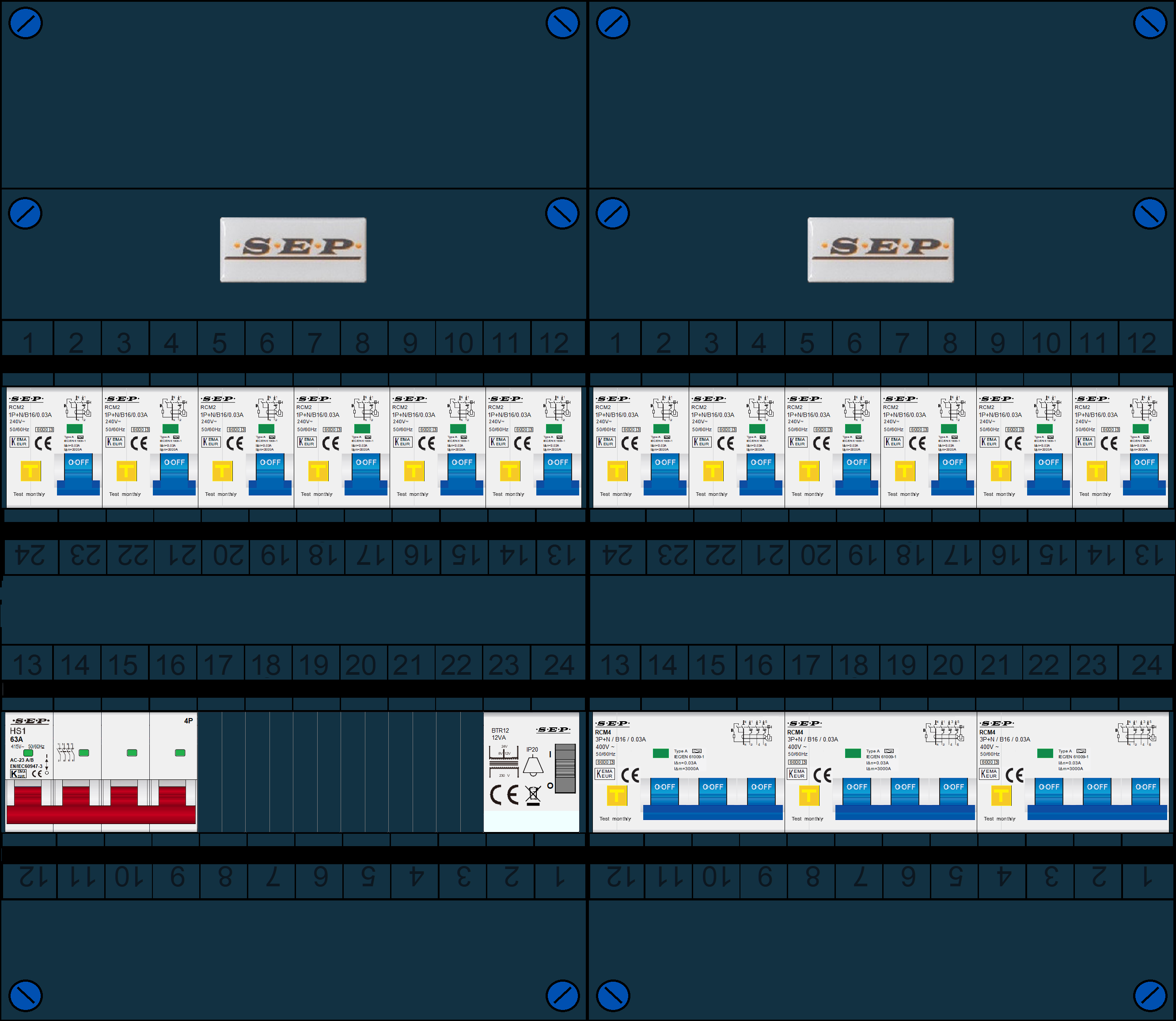Right panel top row: push T test button under slot 1
This screenshot has height=1021, width=1176.
(617, 471)
